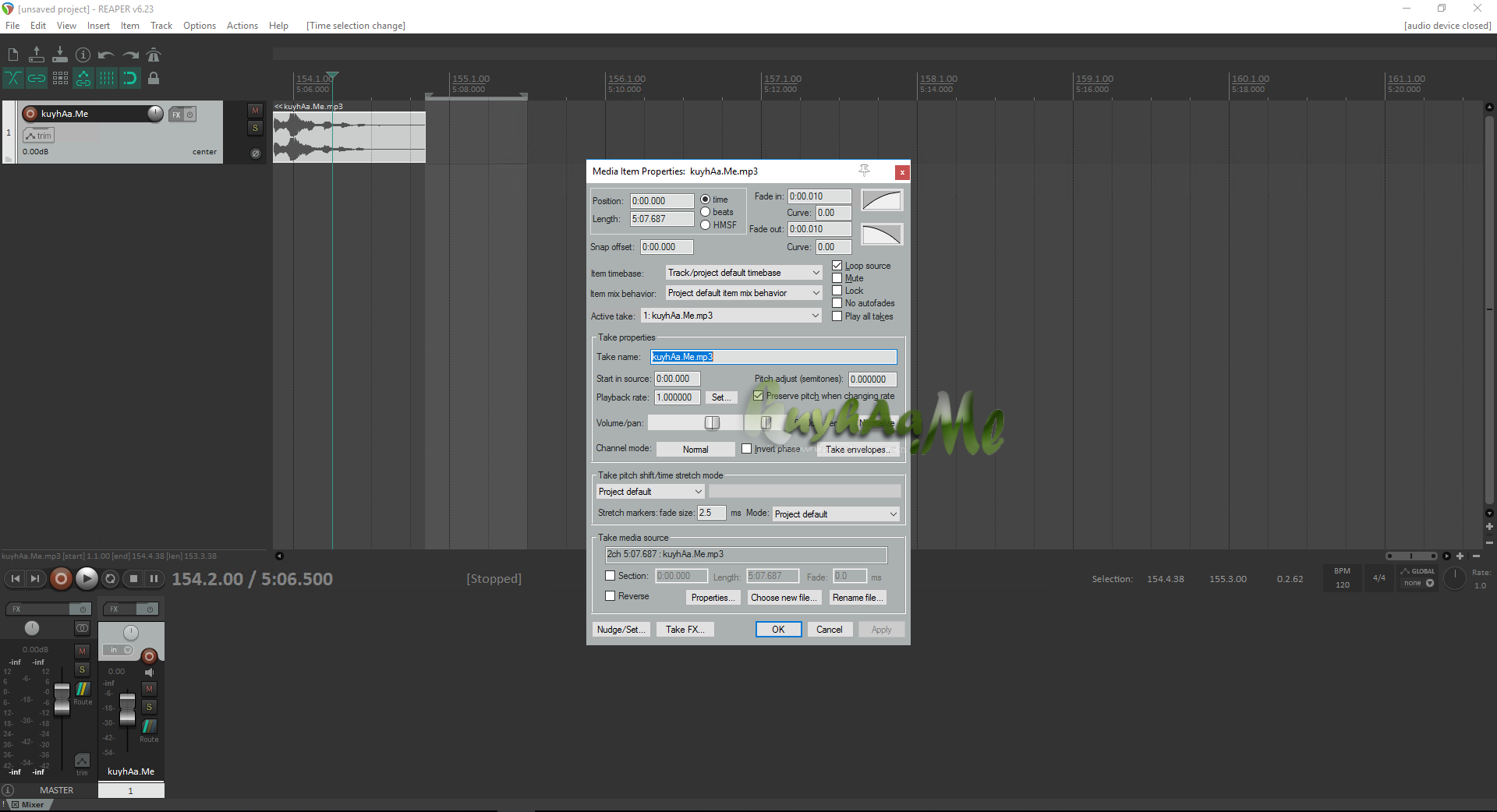Enable No autofades checkbox
The height and width of the screenshot is (812, 1497).
click(837, 303)
